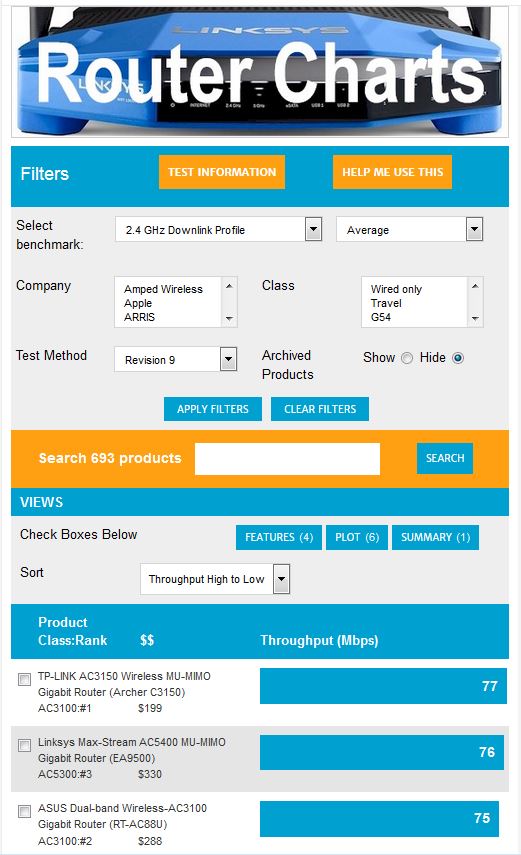Click the Linksys Max-Stream AC5400 product name
The height and width of the screenshot is (855, 521).
(131, 750)
